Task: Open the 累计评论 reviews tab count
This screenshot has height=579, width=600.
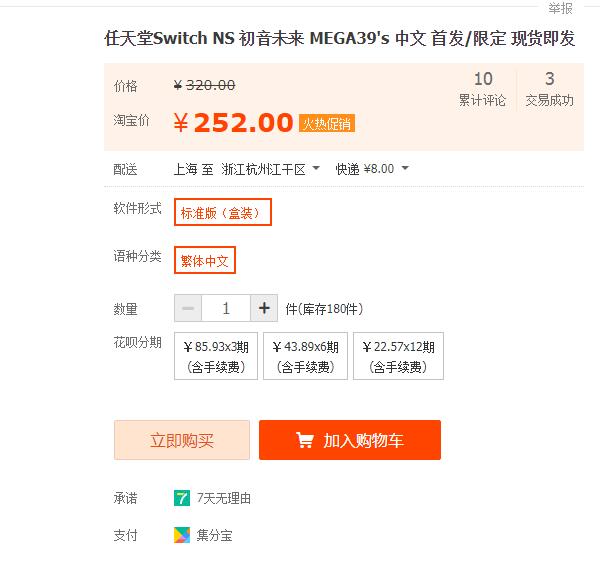Action: [483, 90]
